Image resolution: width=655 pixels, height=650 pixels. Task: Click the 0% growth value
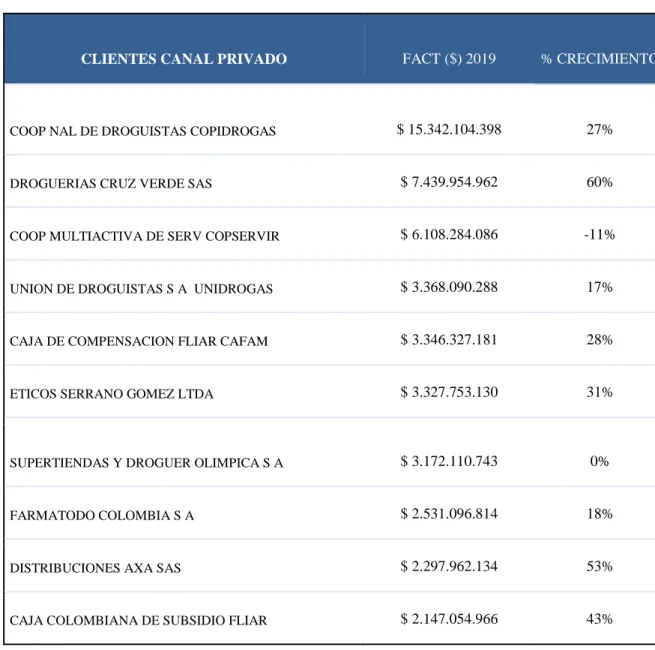(599, 461)
